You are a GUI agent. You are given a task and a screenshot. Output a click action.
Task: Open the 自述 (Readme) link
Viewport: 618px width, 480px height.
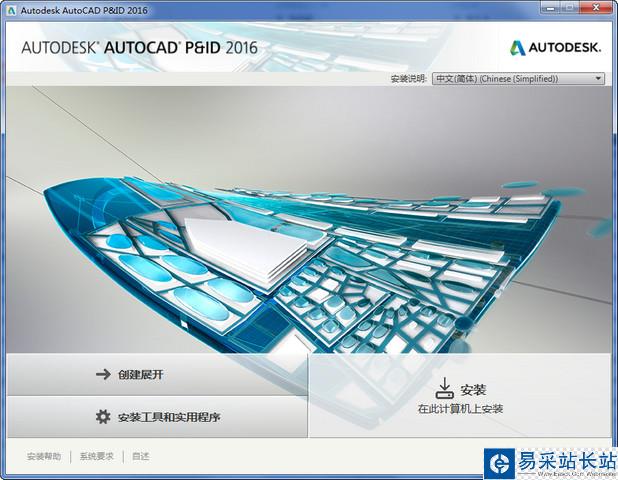tap(140, 456)
